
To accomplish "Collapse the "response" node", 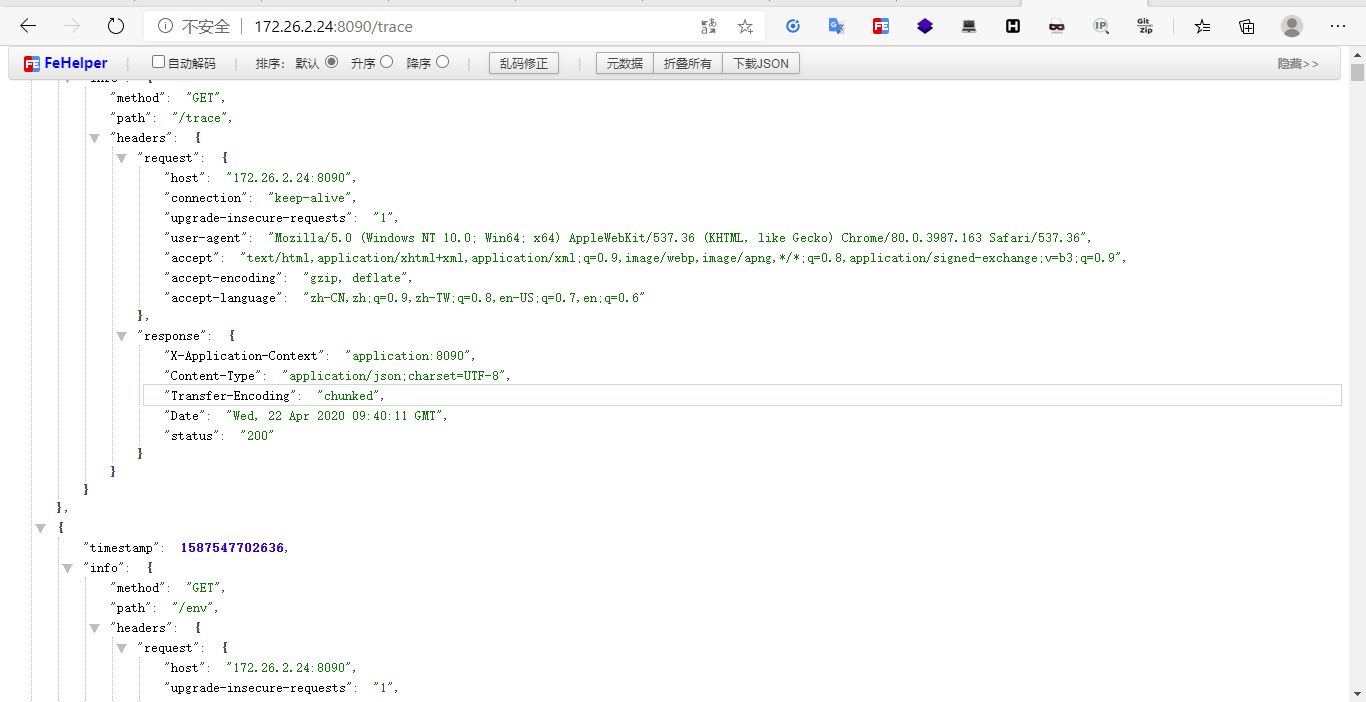I will pyautogui.click(x=122, y=336).
